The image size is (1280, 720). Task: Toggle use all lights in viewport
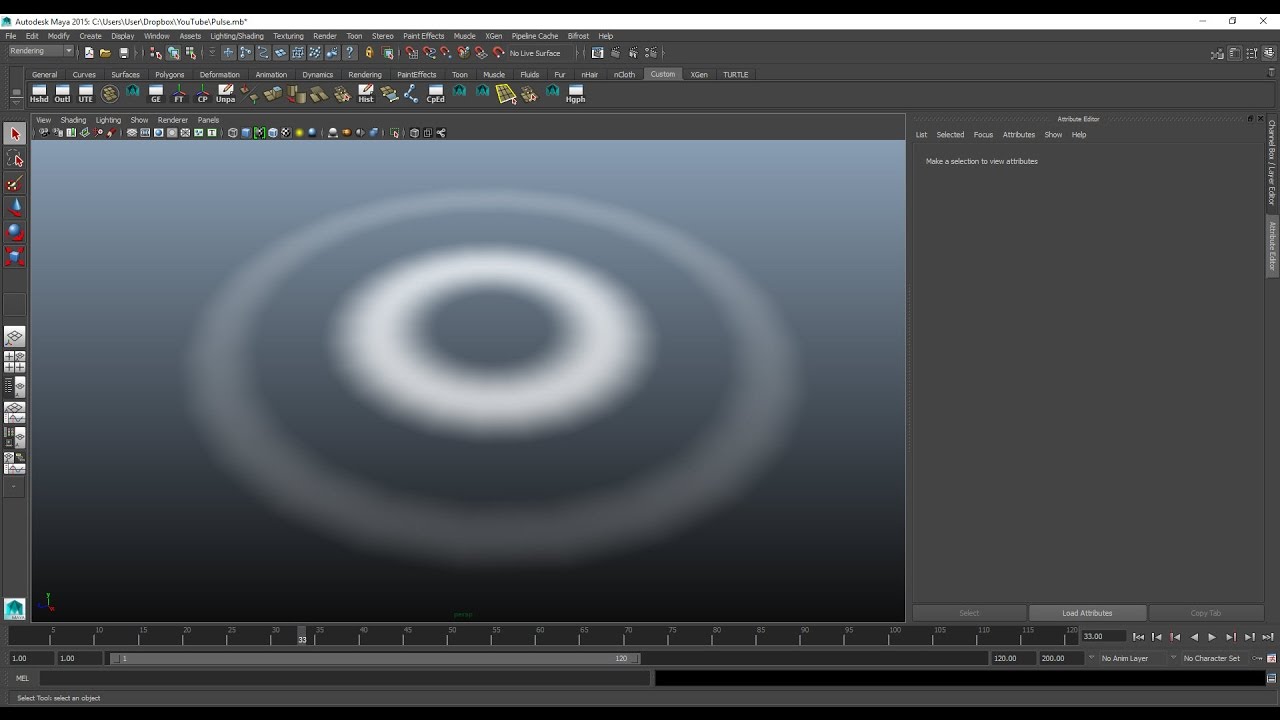click(x=299, y=133)
